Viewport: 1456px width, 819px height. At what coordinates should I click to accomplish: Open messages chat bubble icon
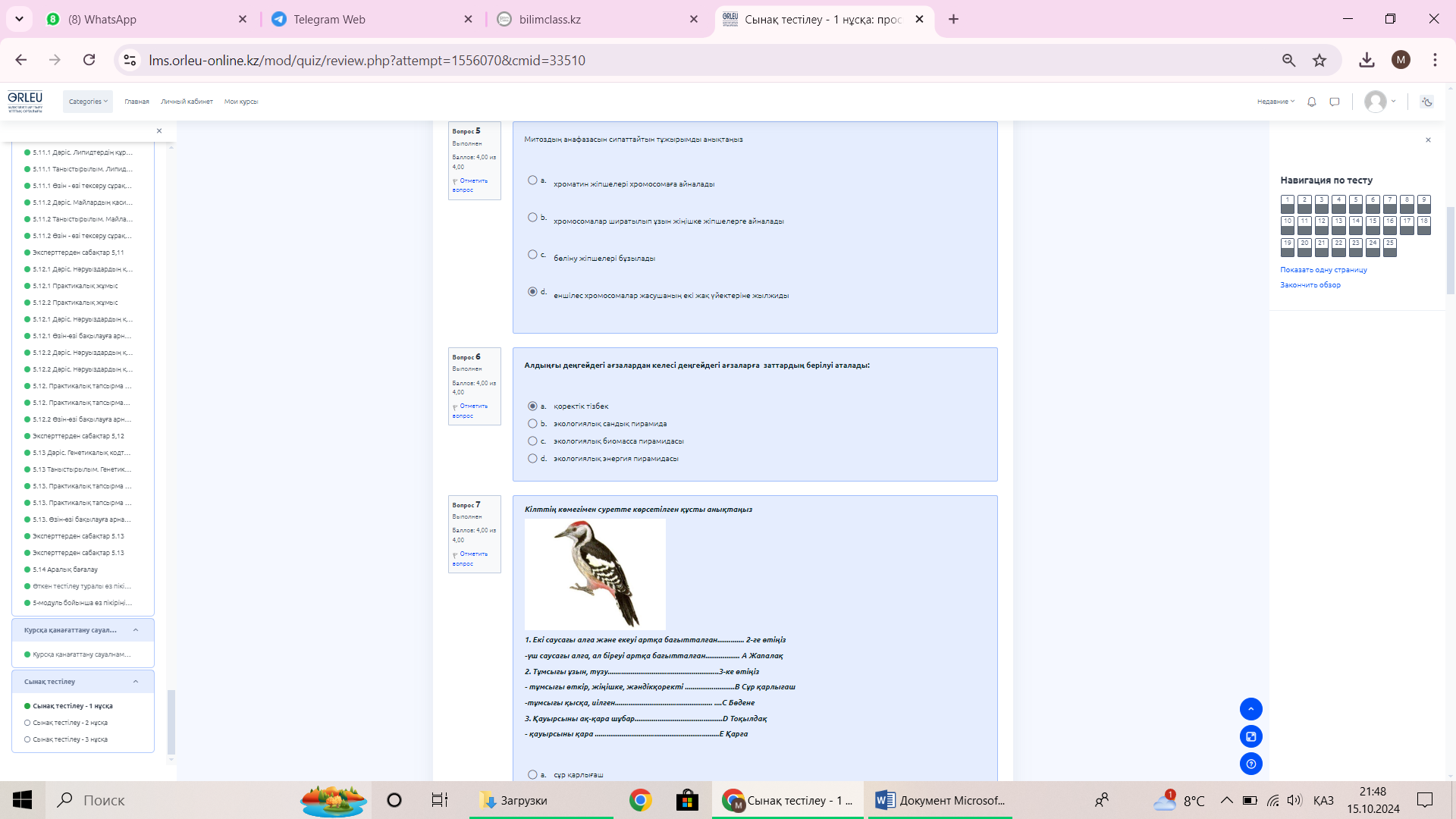pyautogui.click(x=1335, y=102)
